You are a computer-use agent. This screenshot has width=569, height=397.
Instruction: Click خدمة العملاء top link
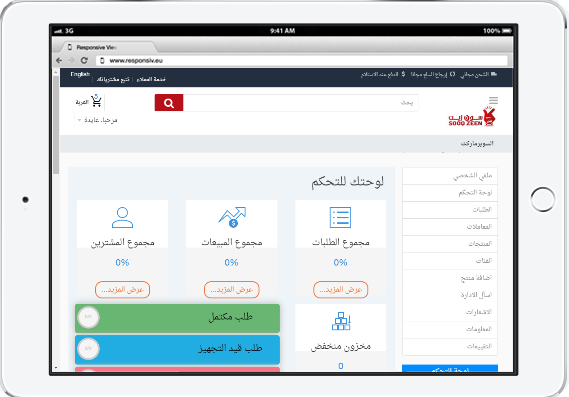(151, 79)
